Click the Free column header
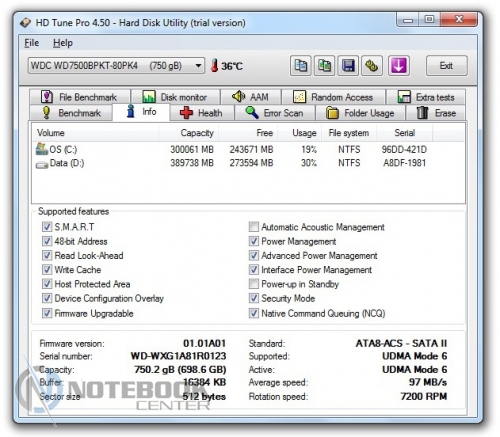Viewport: 500px width, 437px height. tap(248, 133)
